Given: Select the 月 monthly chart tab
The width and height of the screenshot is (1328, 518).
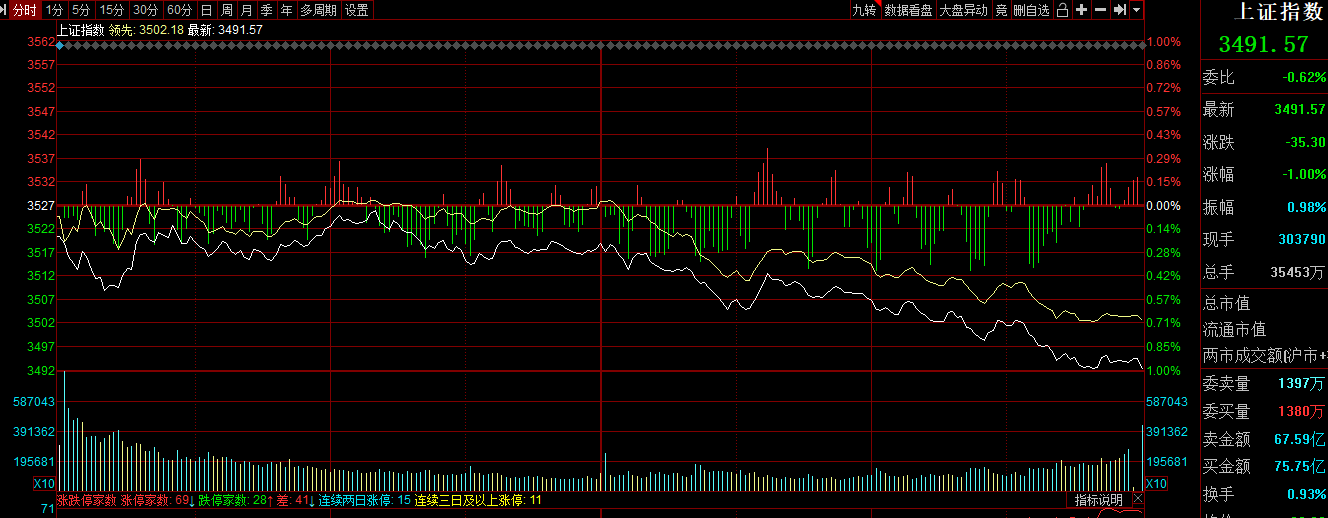Looking at the screenshot, I should pyautogui.click(x=247, y=10).
